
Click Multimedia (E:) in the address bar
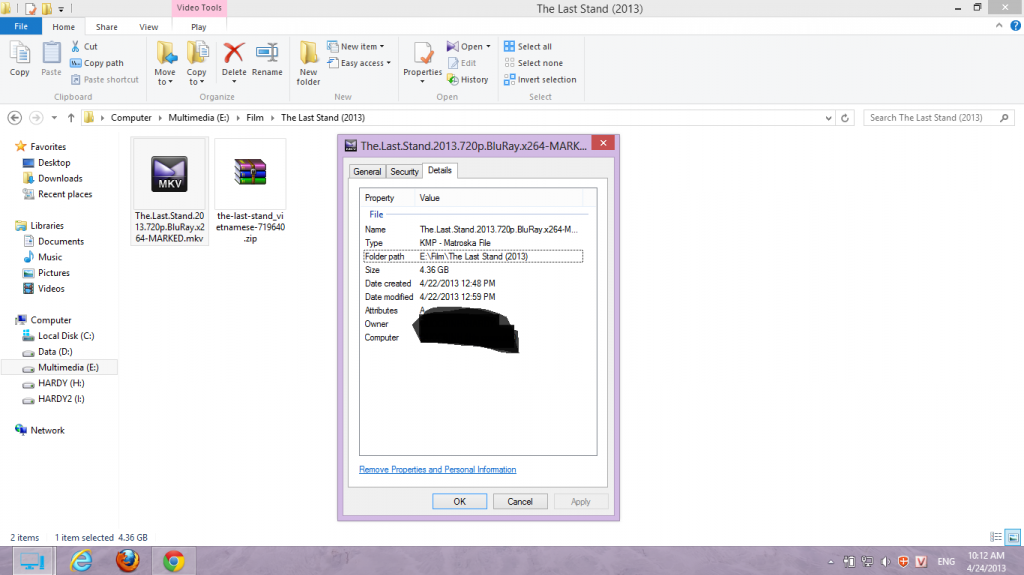[199, 118]
